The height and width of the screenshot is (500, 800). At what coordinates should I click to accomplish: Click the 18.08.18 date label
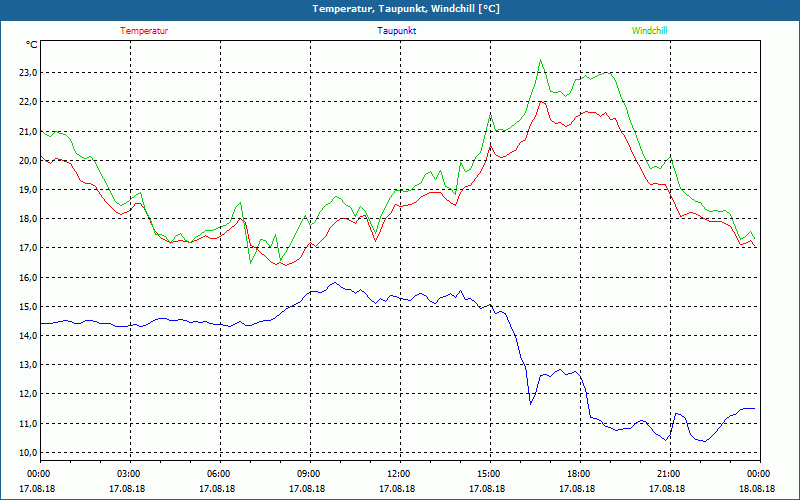tap(757, 489)
